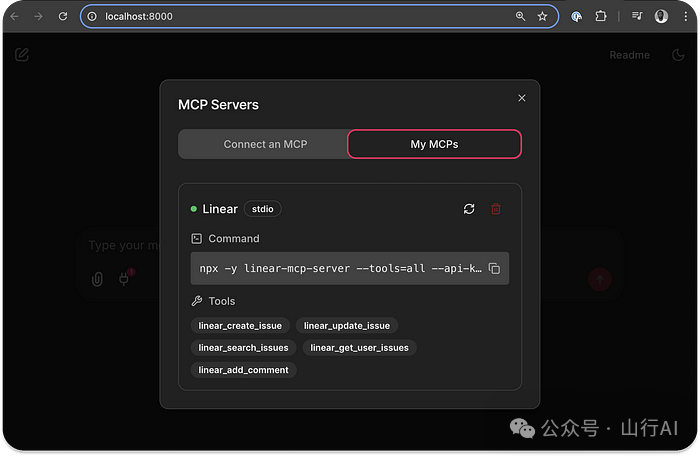Click the linear_update_issue tool tag
This screenshot has height=456, width=700.
click(x=347, y=325)
